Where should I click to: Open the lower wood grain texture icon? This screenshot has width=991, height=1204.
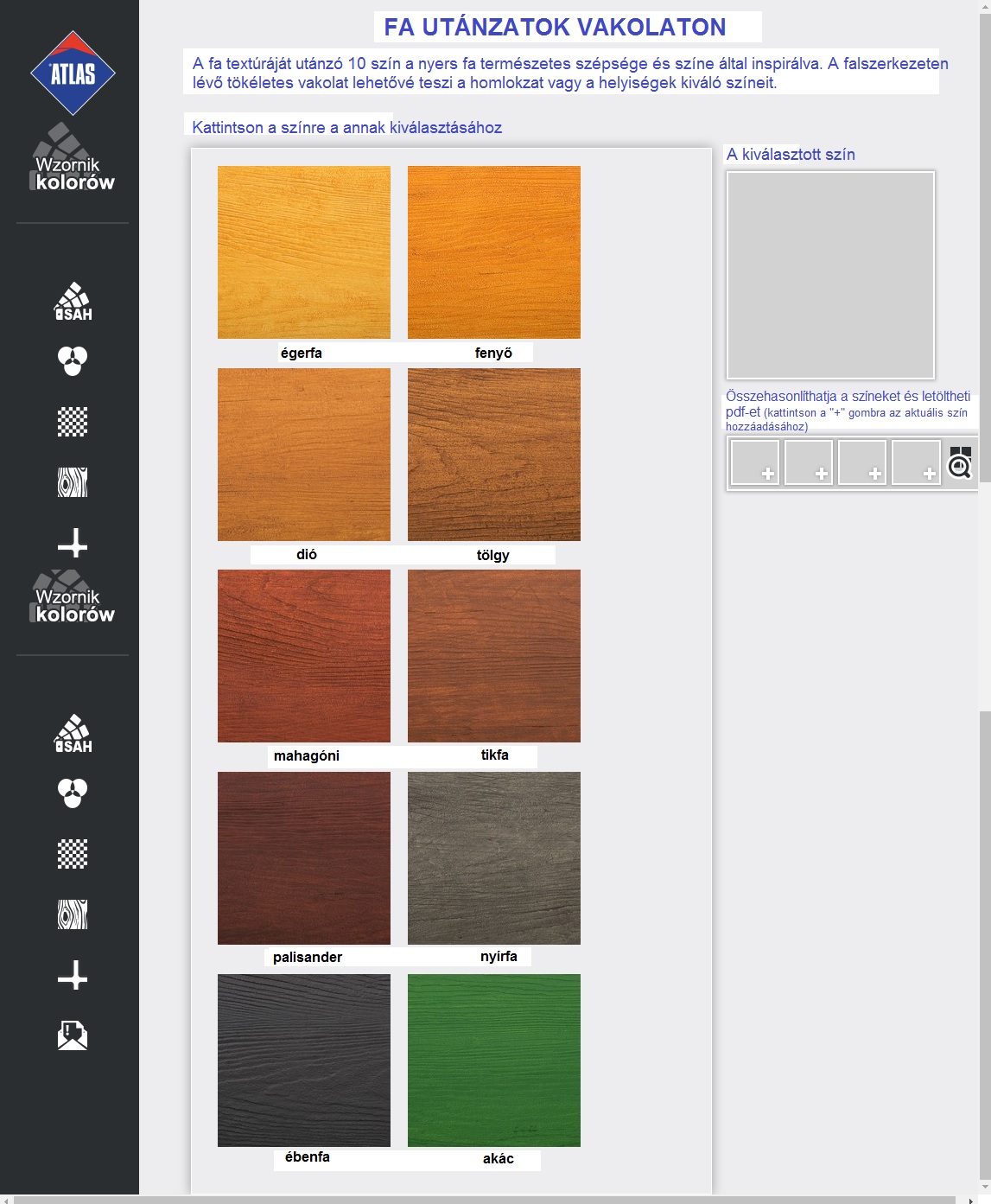pyautogui.click(x=73, y=914)
